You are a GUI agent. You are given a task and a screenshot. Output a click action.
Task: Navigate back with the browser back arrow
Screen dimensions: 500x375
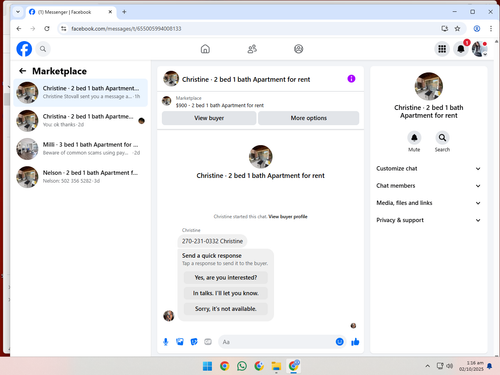(19, 29)
